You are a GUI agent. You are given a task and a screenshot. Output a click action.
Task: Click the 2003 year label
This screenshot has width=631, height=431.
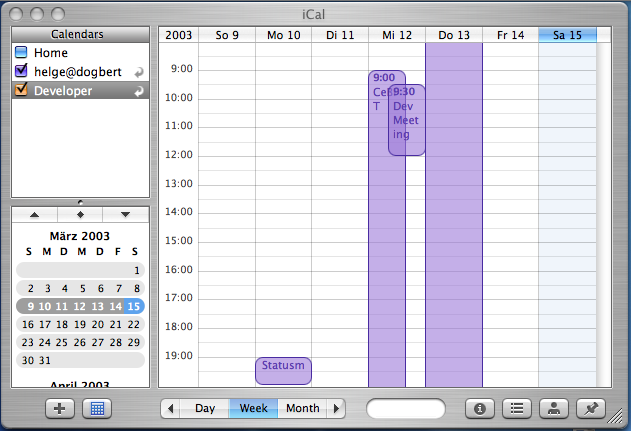click(179, 35)
